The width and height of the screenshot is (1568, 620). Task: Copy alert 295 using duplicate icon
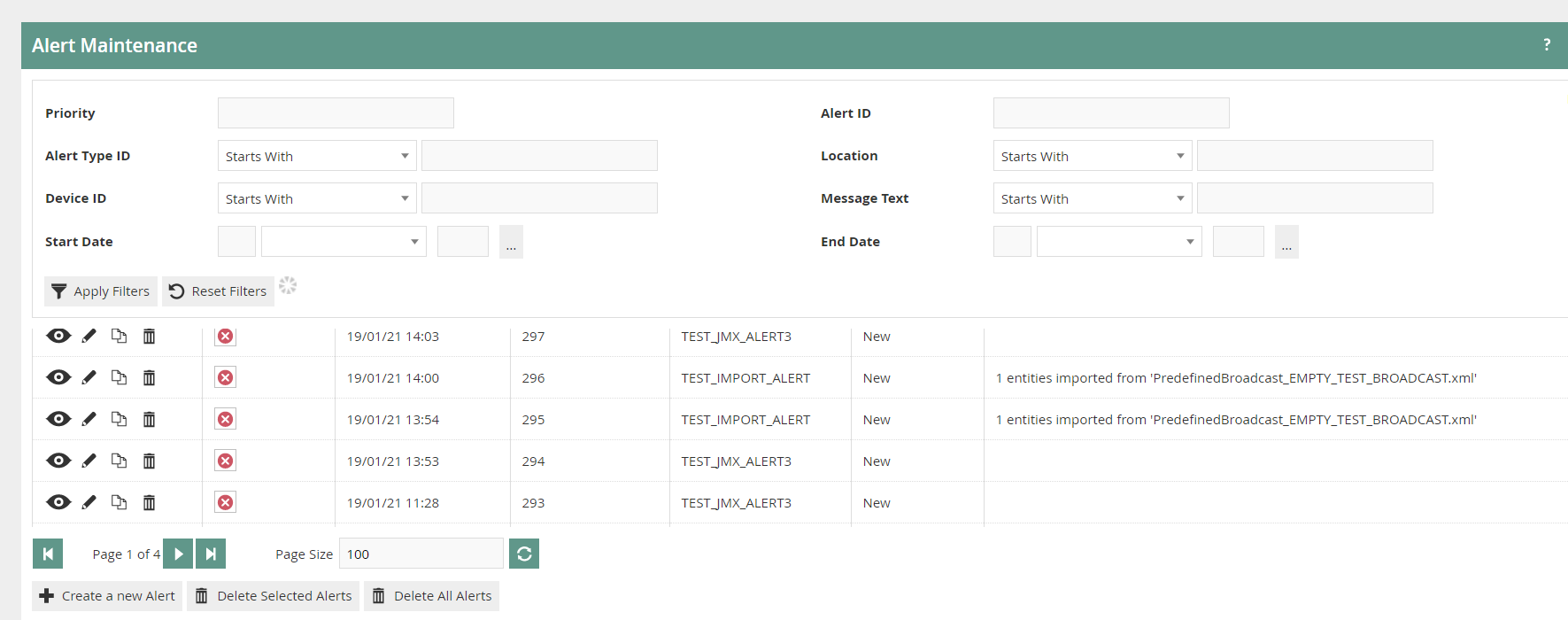tap(119, 419)
